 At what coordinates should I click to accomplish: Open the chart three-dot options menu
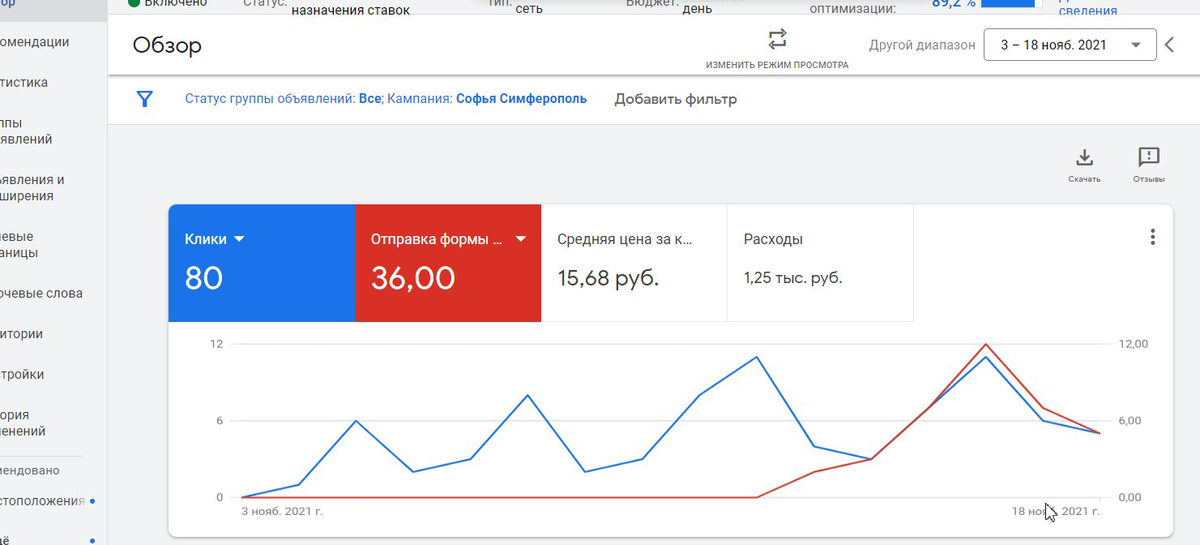pos(1153,237)
